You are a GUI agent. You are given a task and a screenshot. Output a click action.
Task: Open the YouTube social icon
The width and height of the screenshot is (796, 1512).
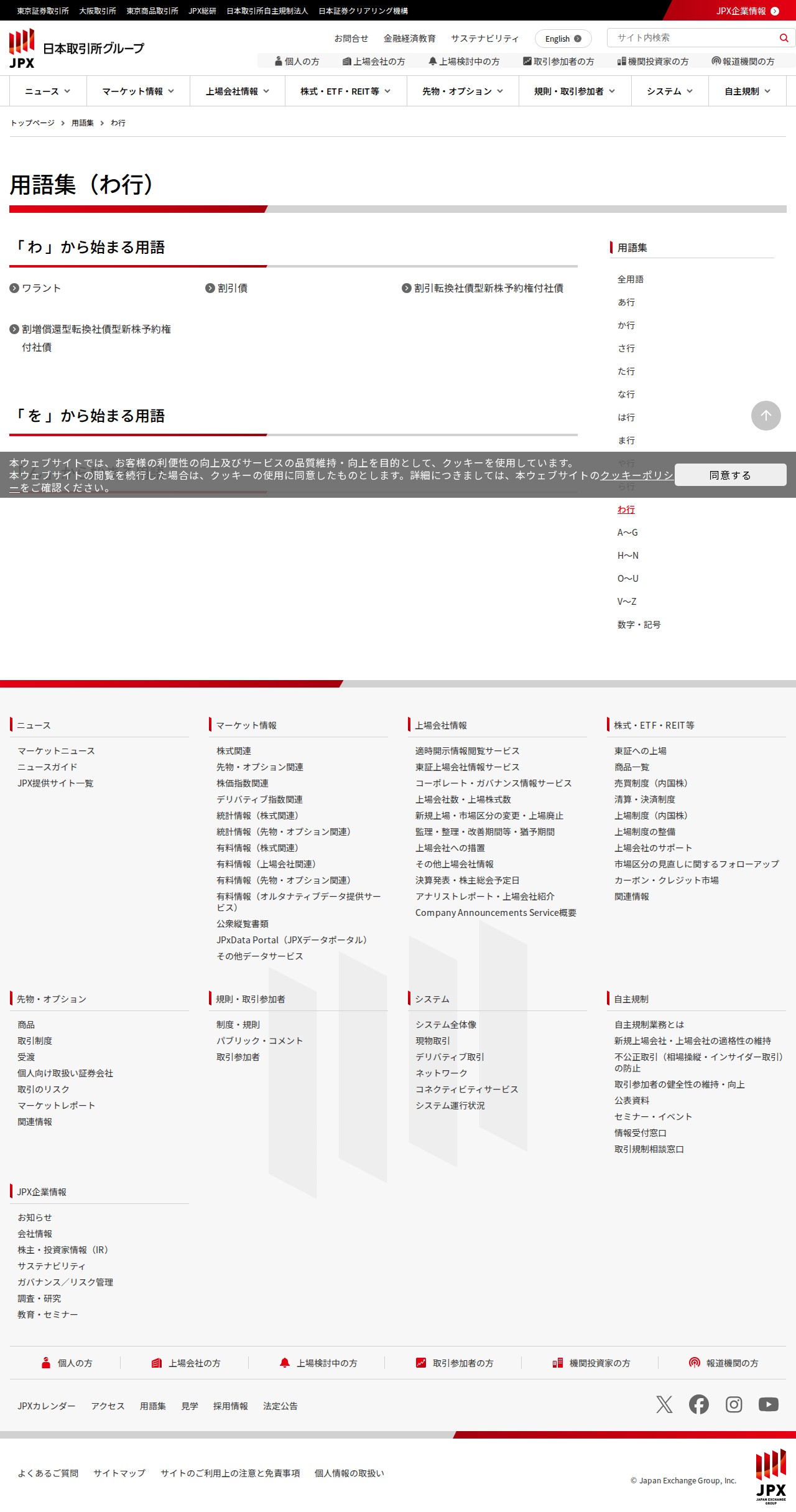769,1405
